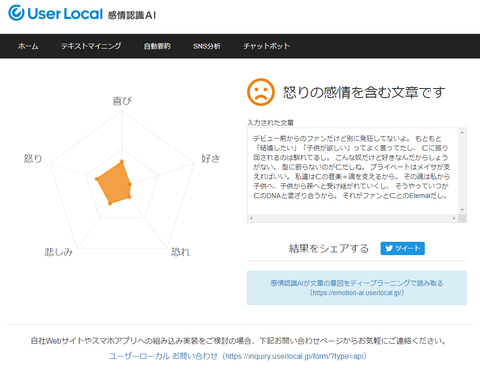Click the 好き radar chart label
The image size is (480, 376).
pos(211,158)
